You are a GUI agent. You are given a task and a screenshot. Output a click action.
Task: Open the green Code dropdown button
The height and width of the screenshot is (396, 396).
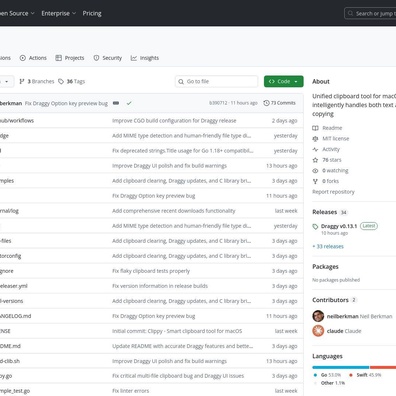pyautogui.click(x=284, y=81)
